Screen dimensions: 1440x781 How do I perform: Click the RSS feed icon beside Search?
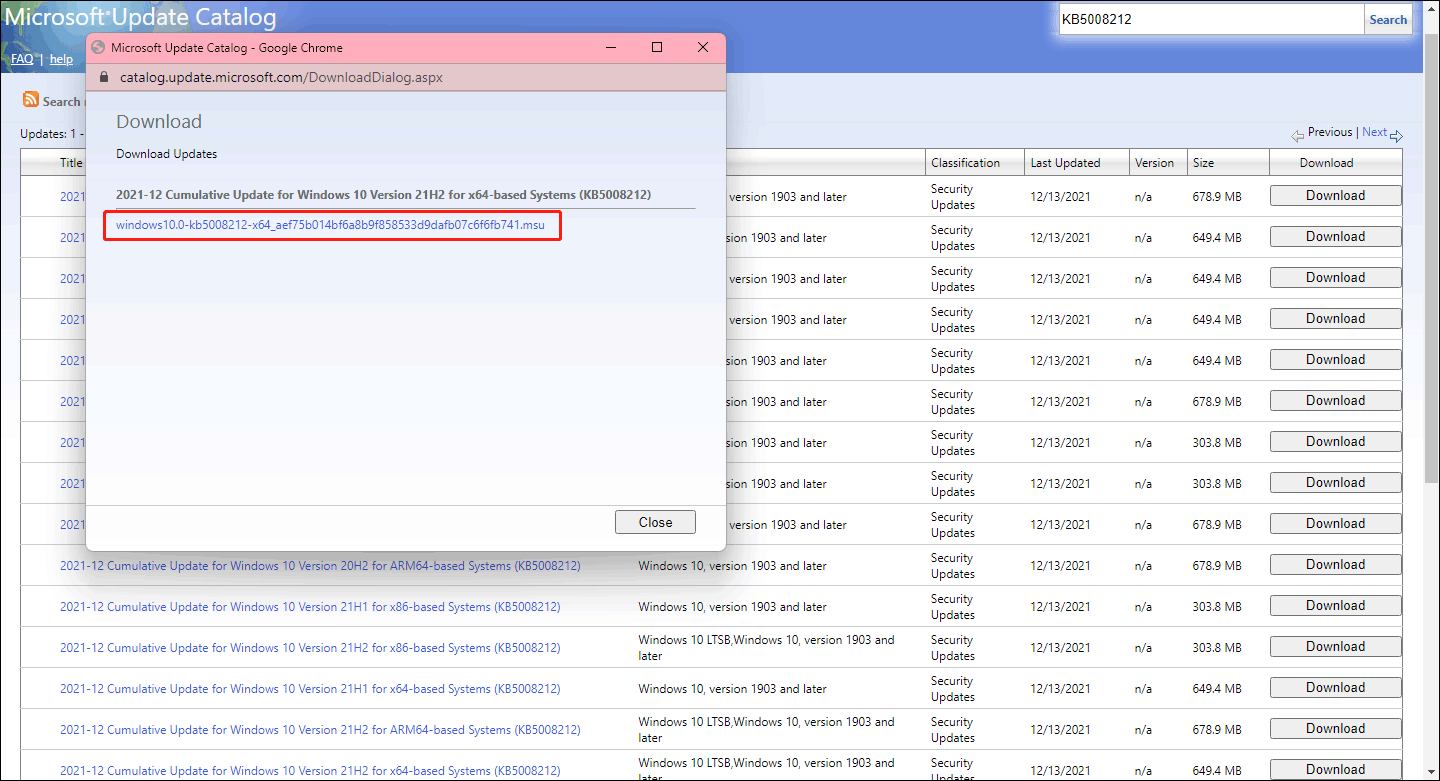pyautogui.click(x=31, y=100)
